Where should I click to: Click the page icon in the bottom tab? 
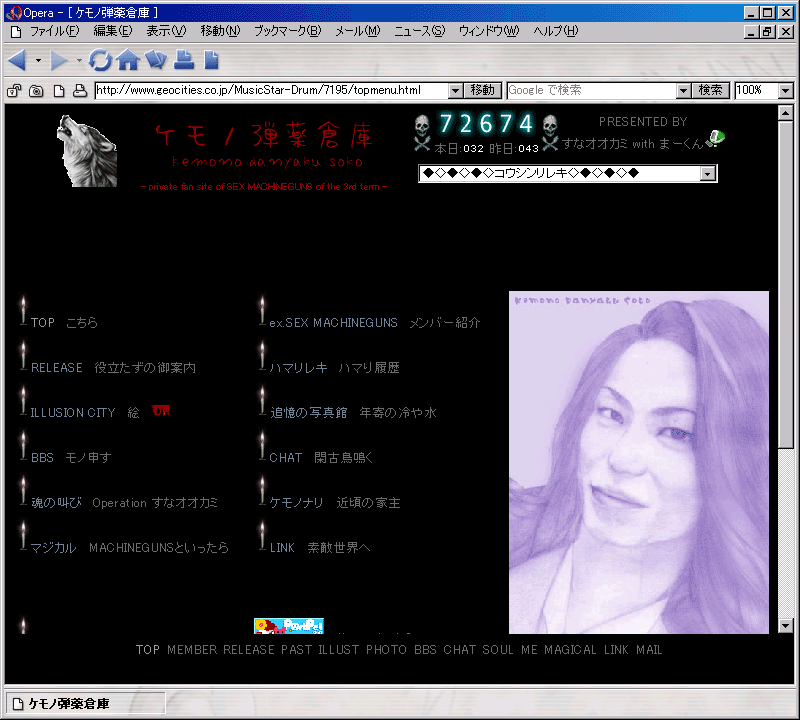tap(18, 704)
